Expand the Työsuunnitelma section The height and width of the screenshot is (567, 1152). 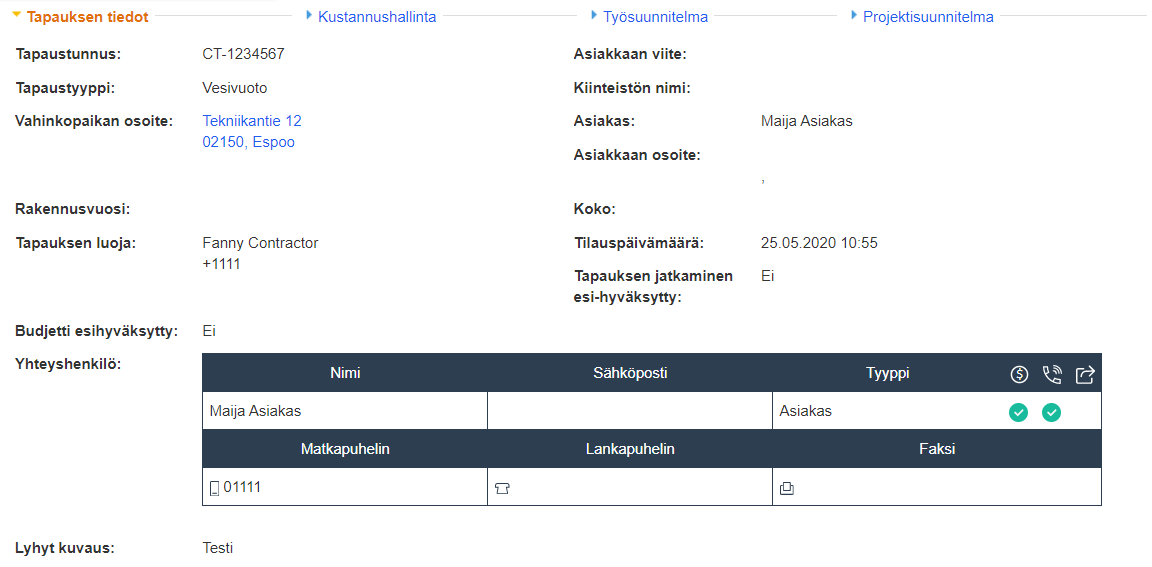655,17
